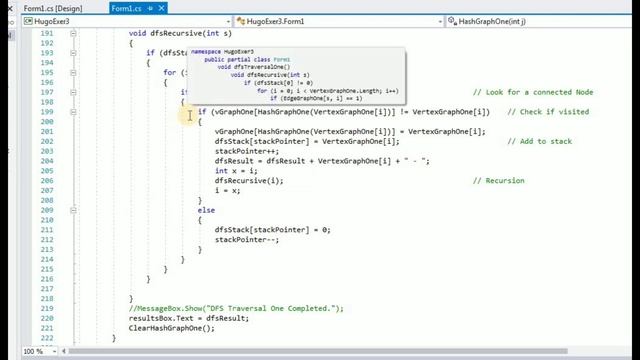640x360 pixels.
Task: Click the commented MessageBox.Show line 219
Action: point(236,309)
